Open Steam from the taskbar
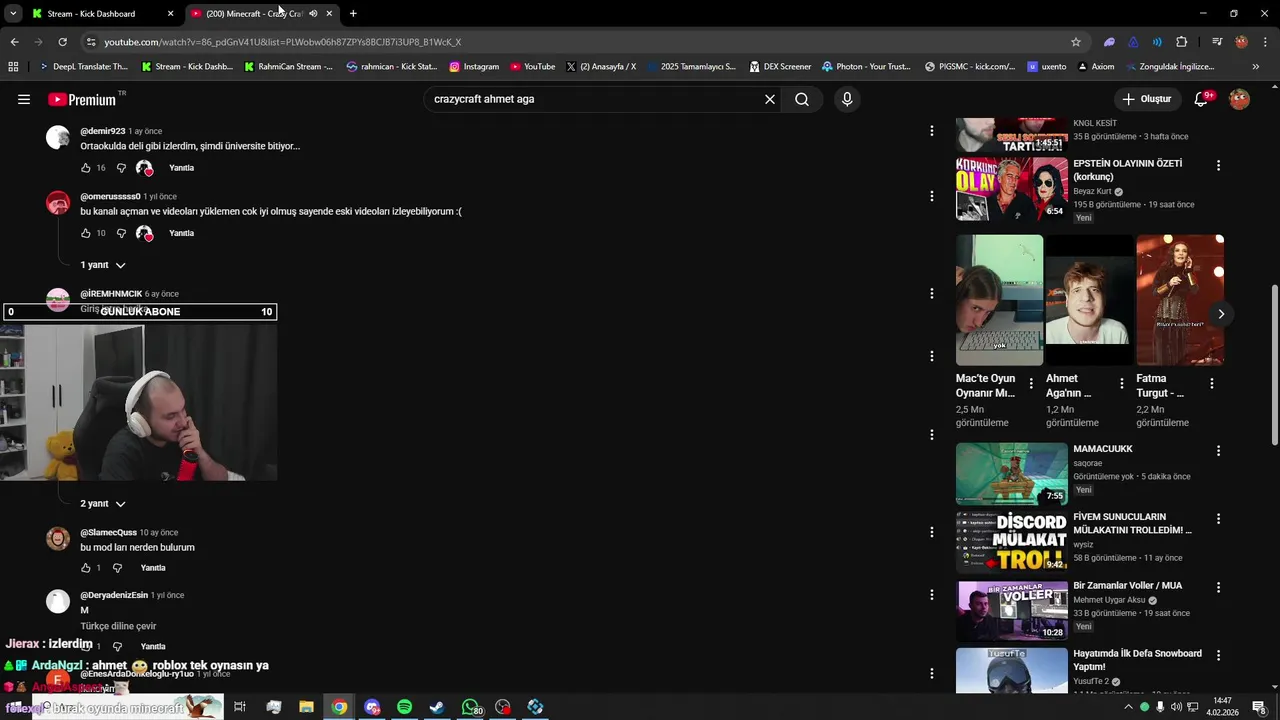 point(437,707)
